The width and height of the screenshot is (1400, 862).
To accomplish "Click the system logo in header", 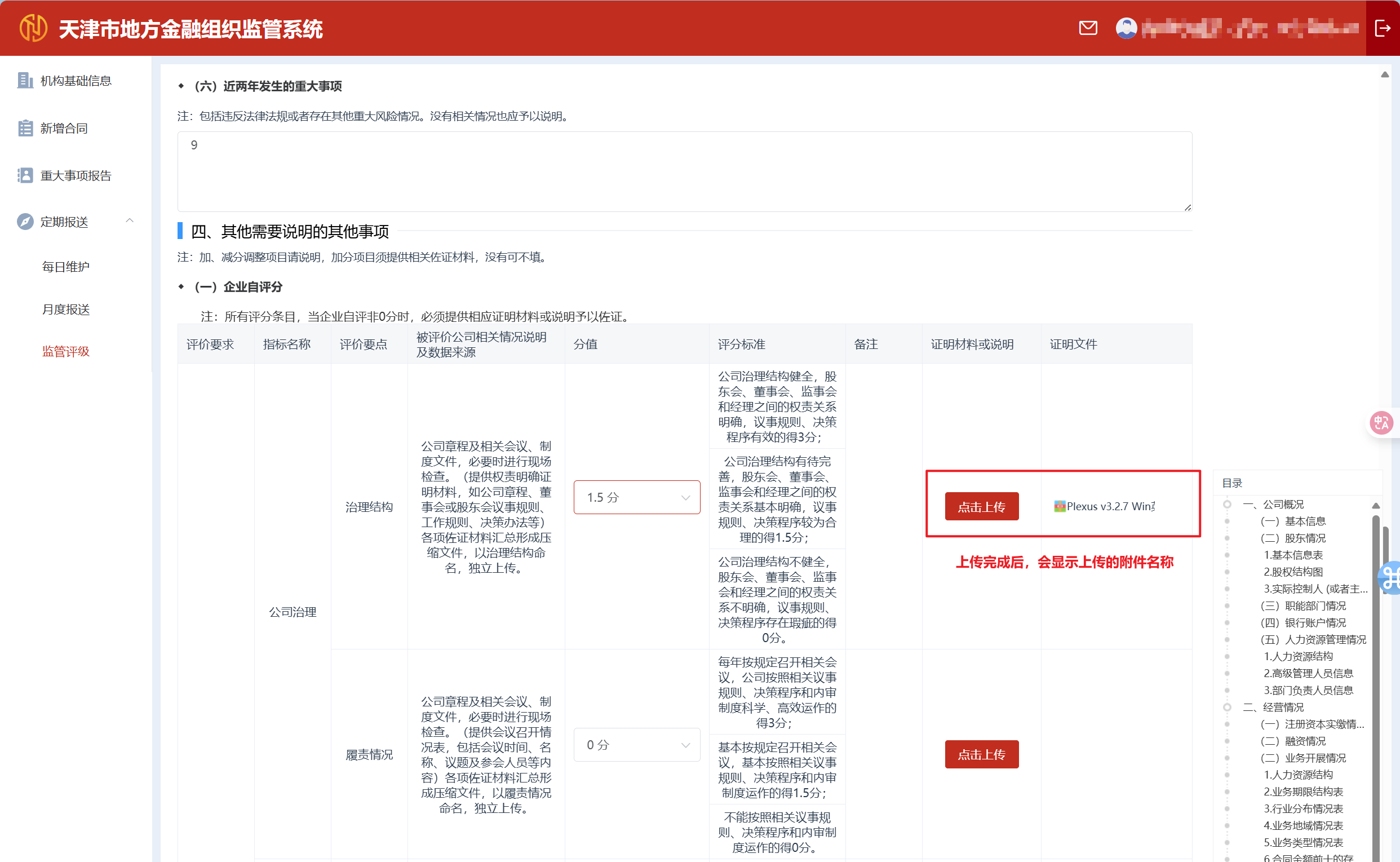I will coord(33,28).
